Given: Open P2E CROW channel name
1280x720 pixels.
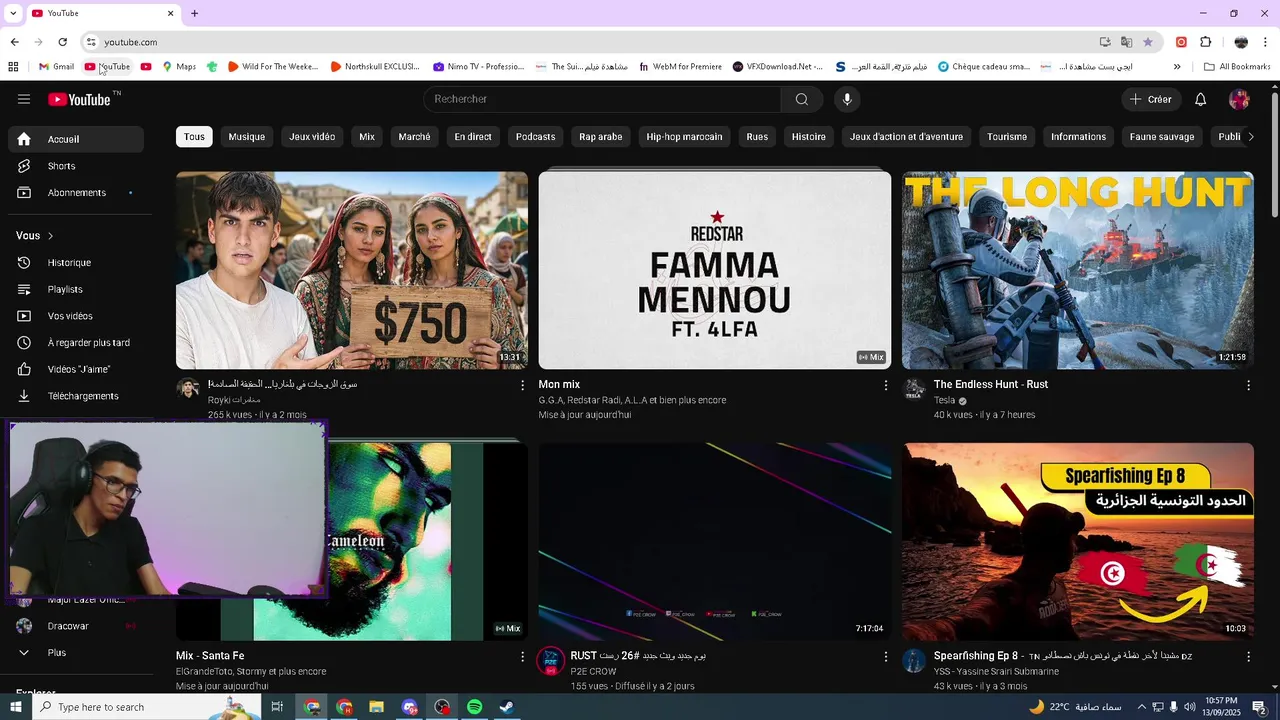Looking at the screenshot, I should coord(593,671).
